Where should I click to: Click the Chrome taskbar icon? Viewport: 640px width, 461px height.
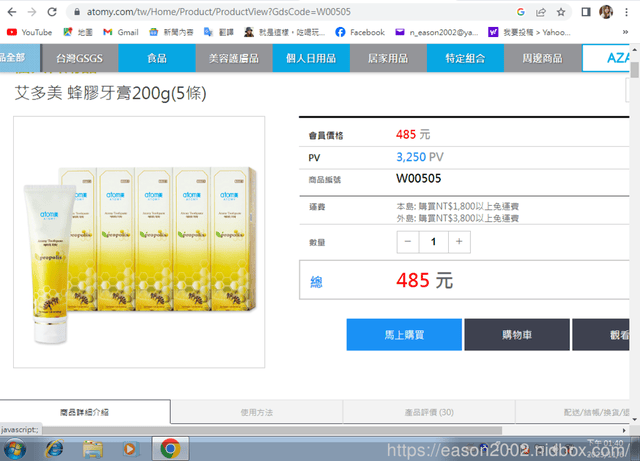[170, 449]
